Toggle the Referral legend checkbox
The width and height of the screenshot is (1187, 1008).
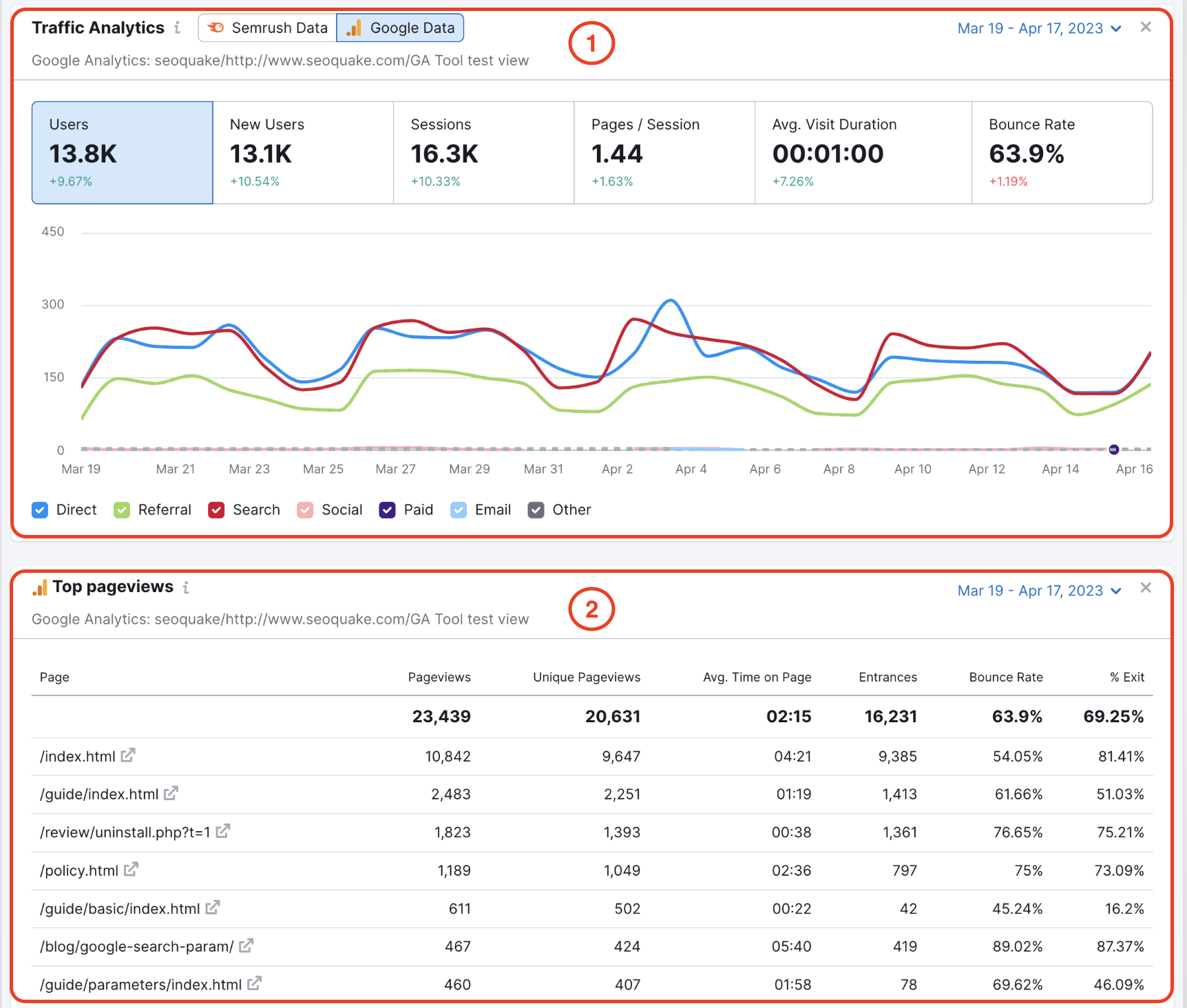point(122,510)
